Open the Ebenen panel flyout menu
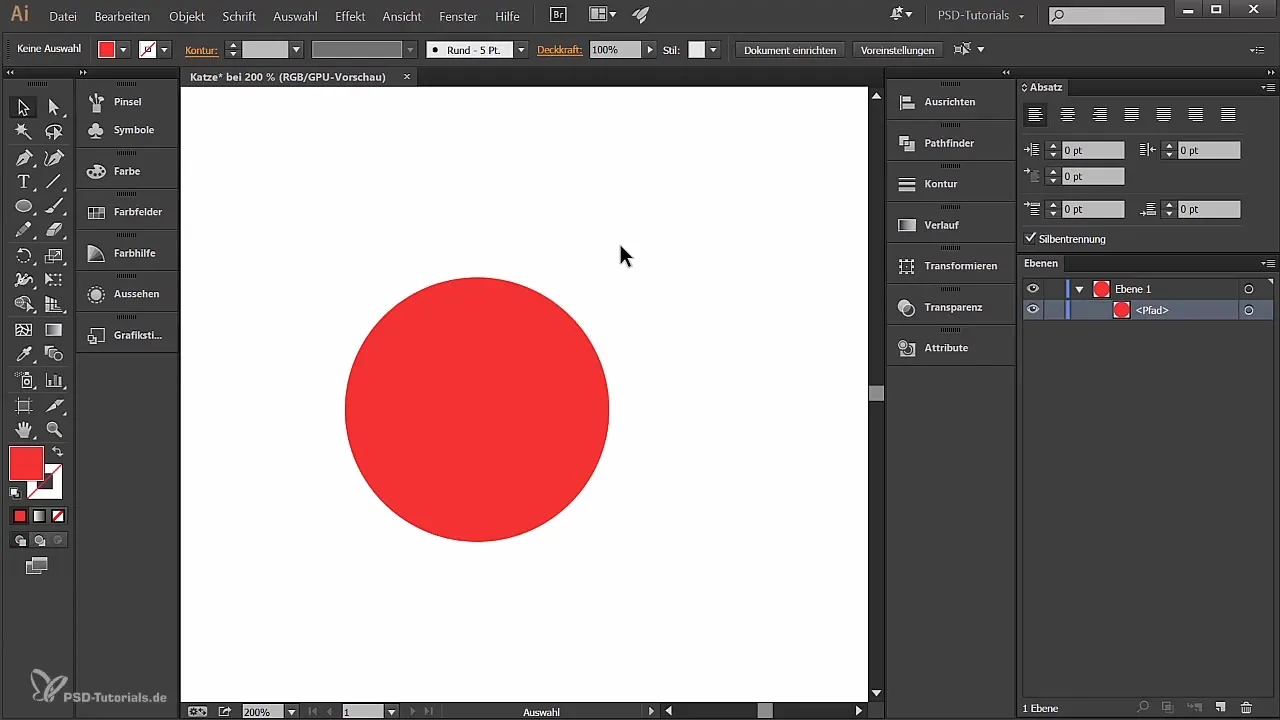 pos(1268,264)
